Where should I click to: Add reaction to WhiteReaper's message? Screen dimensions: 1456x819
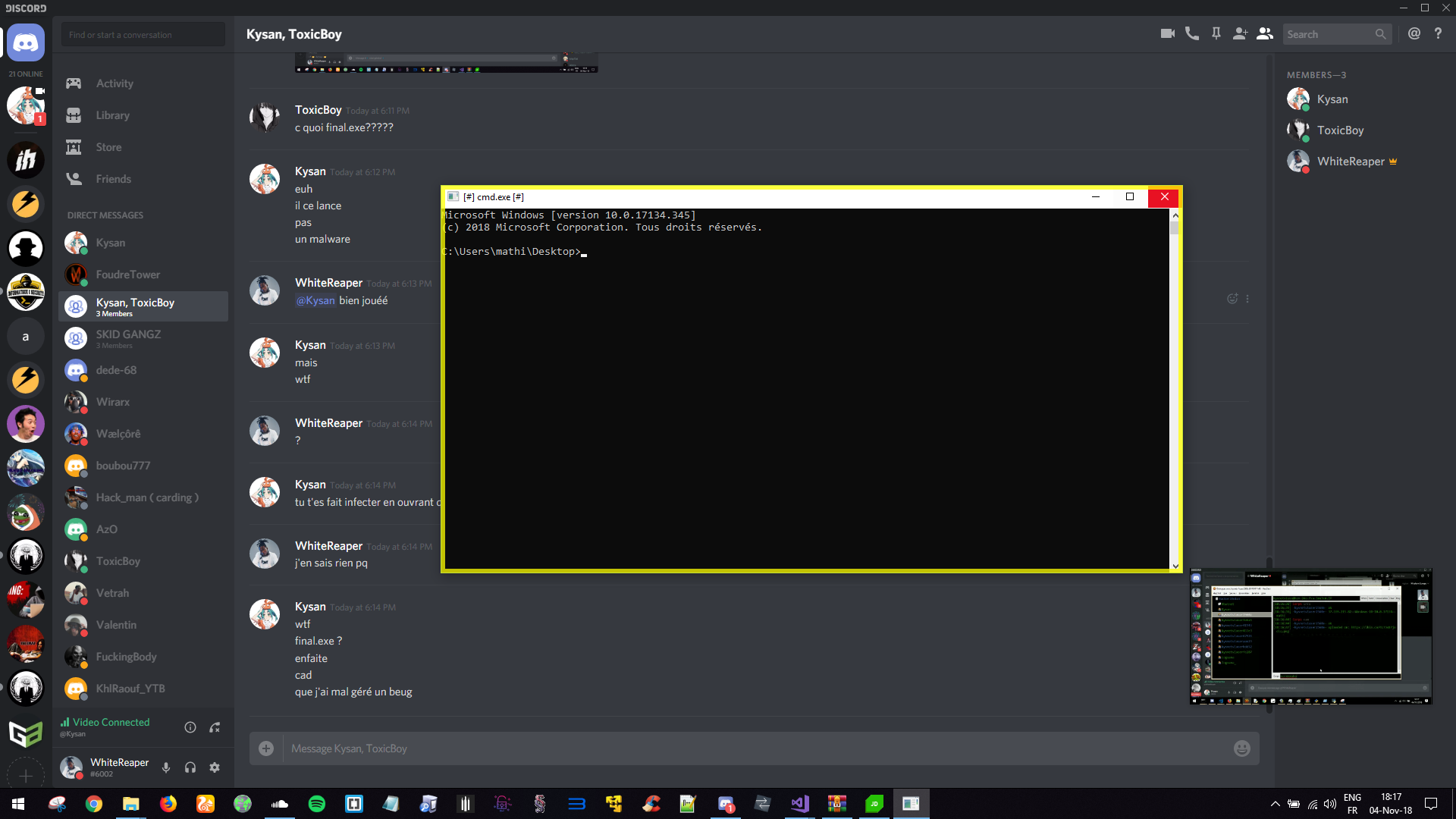tap(1232, 299)
